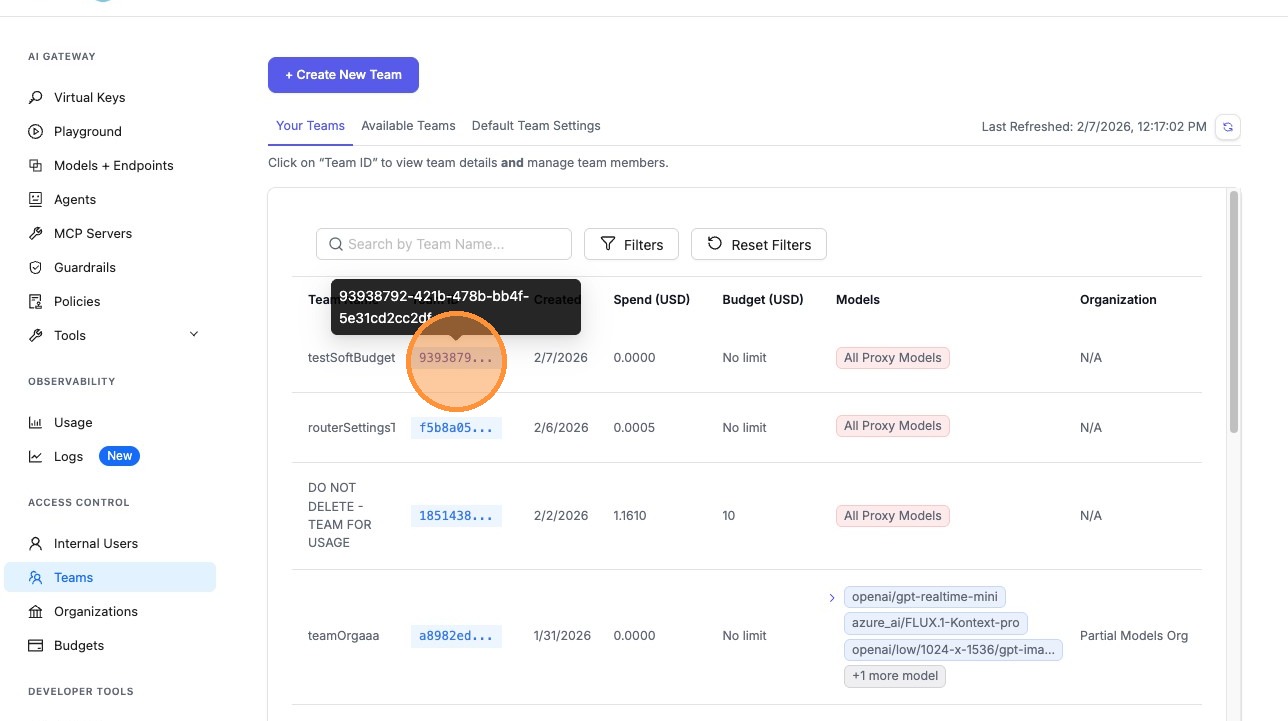Open the Filters button
The width and height of the screenshot is (1288, 721).
point(631,245)
